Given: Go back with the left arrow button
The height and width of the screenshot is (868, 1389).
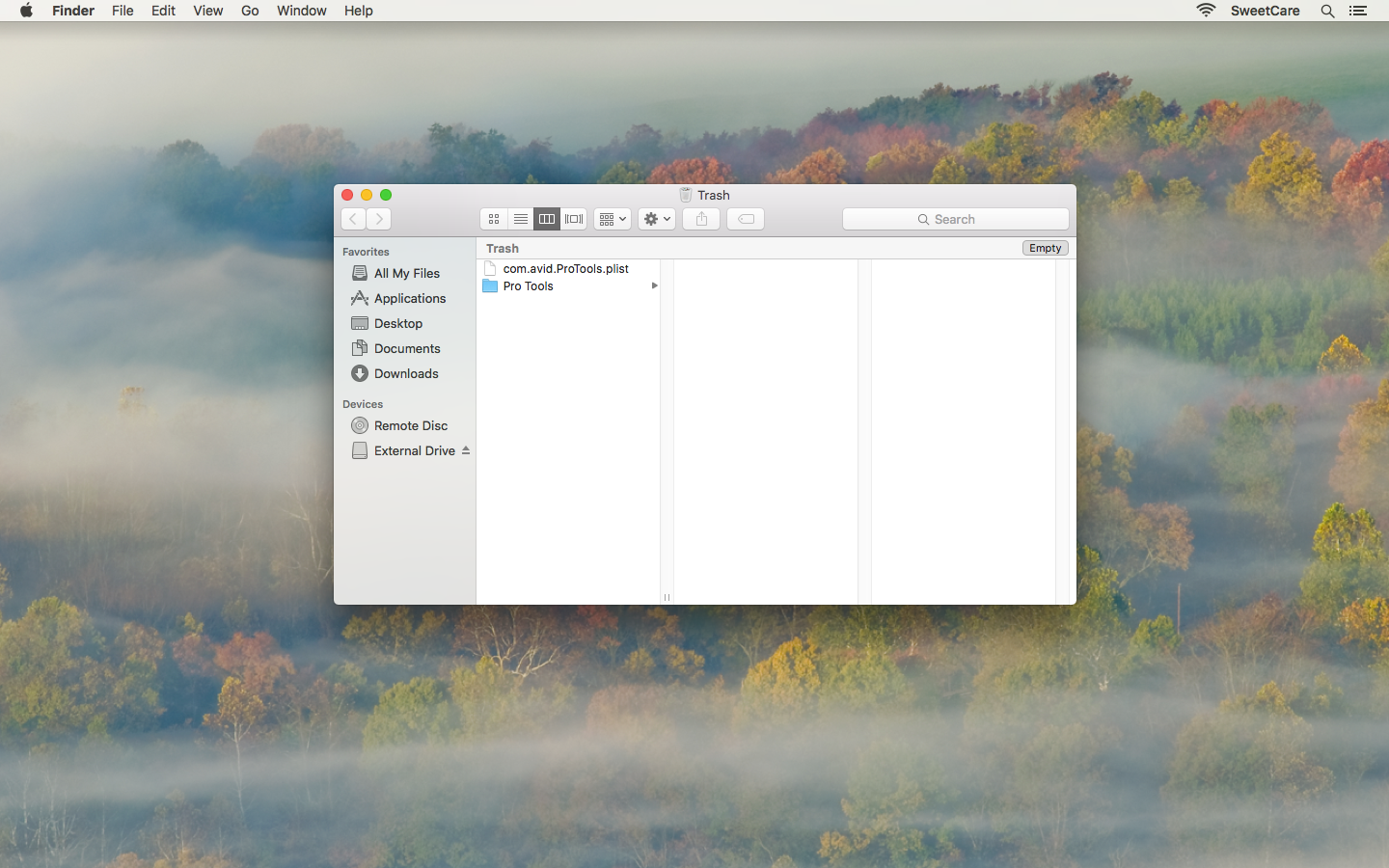Looking at the screenshot, I should 353,219.
